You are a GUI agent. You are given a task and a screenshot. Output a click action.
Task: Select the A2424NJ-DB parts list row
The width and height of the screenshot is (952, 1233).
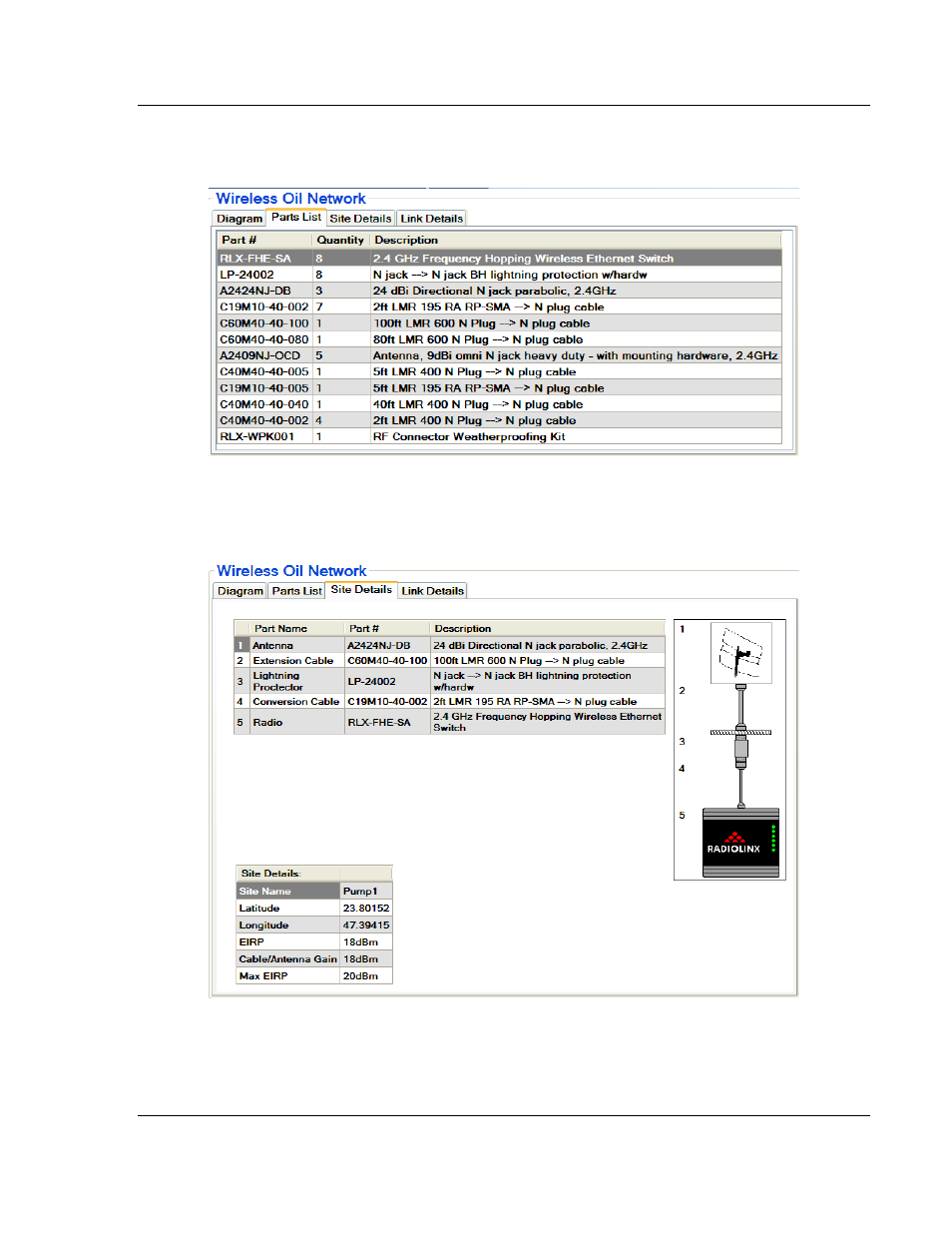point(499,291)
